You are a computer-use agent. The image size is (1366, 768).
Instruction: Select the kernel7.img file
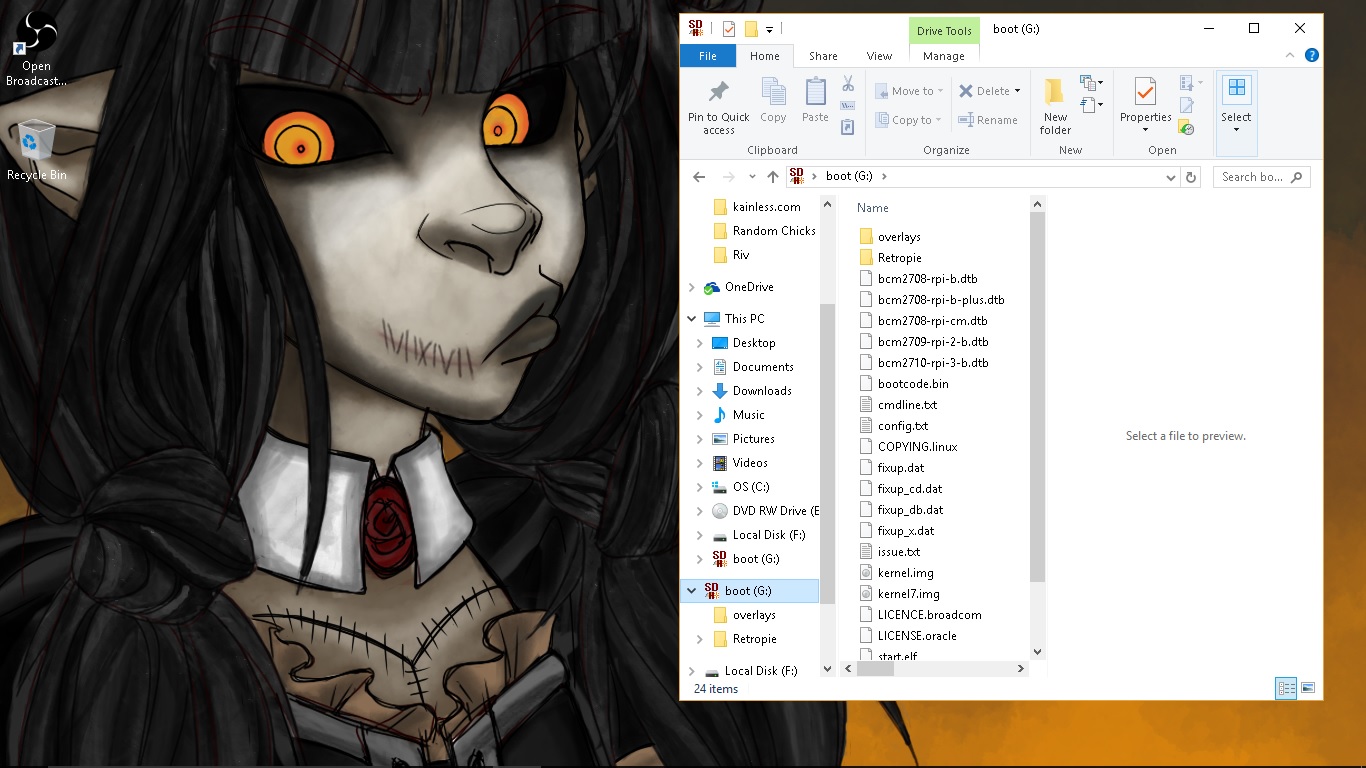click(x=899, y=594)
